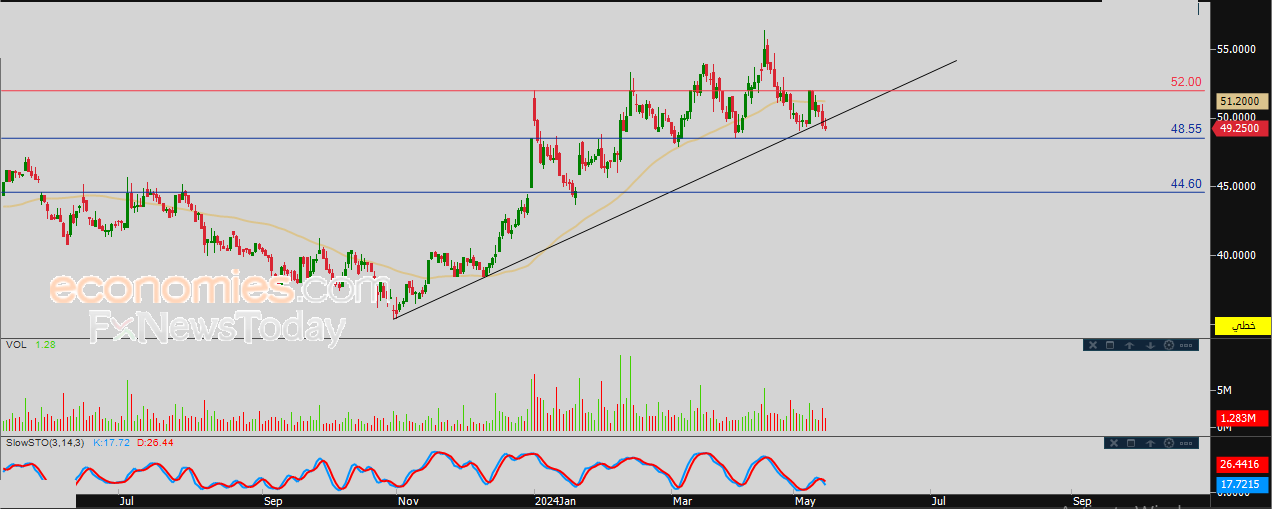The height and width of the screenshot is (509, 1272).
Task: Click the K:17.72 stochastic value
Action: [111, 441]
